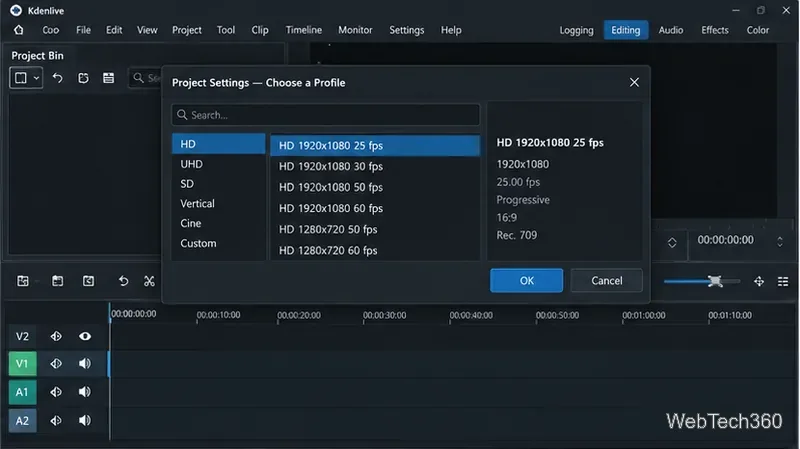Image resolution: width=800 pixels, height=449 pixels.
Task: Open the Settings menu
Action: point(407,30)
